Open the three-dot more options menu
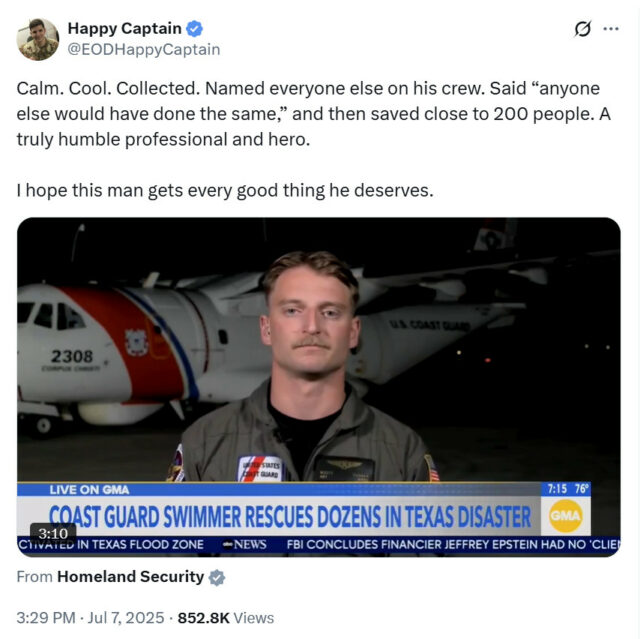 [611, 29]
